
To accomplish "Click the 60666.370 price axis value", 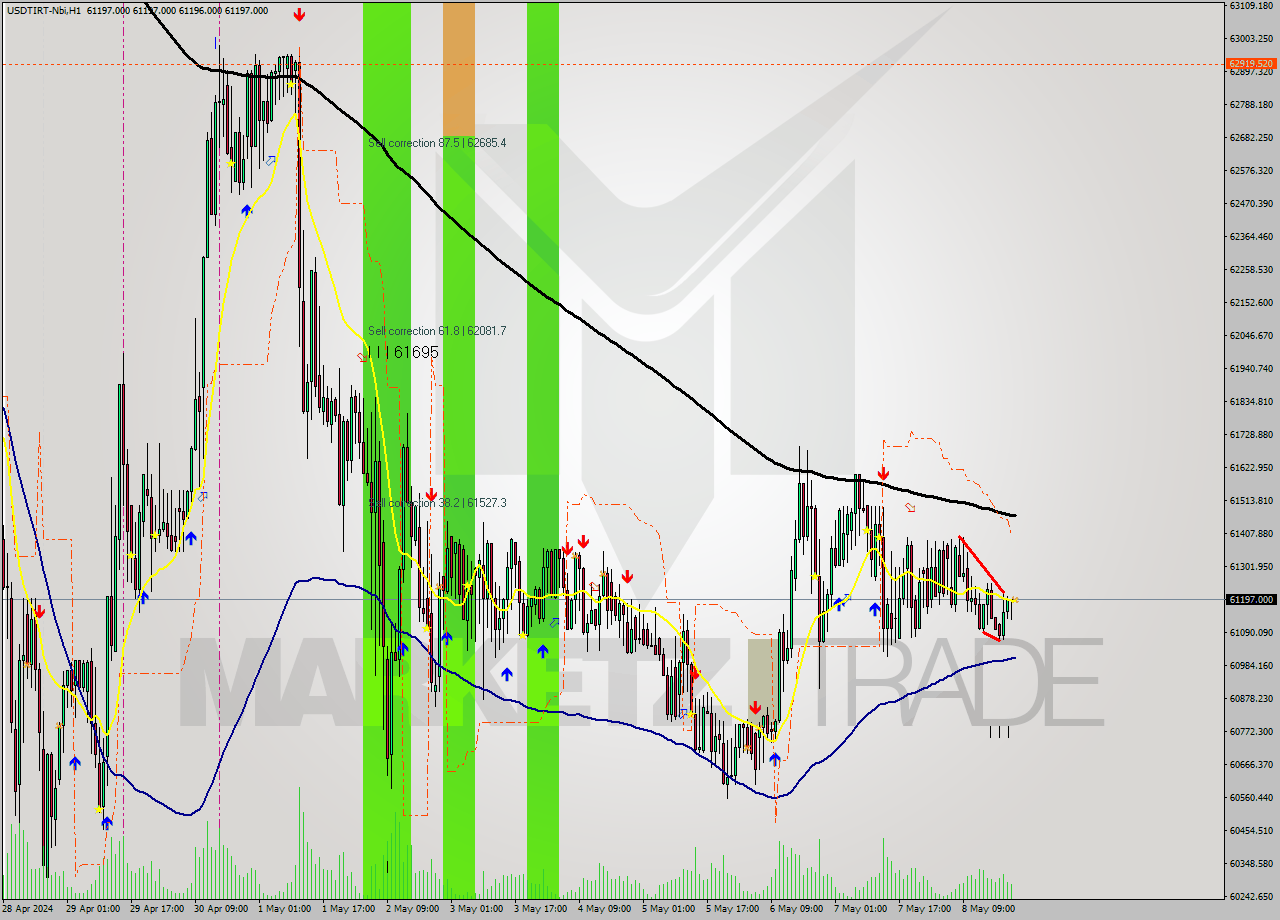I will tap(1251, 764).
